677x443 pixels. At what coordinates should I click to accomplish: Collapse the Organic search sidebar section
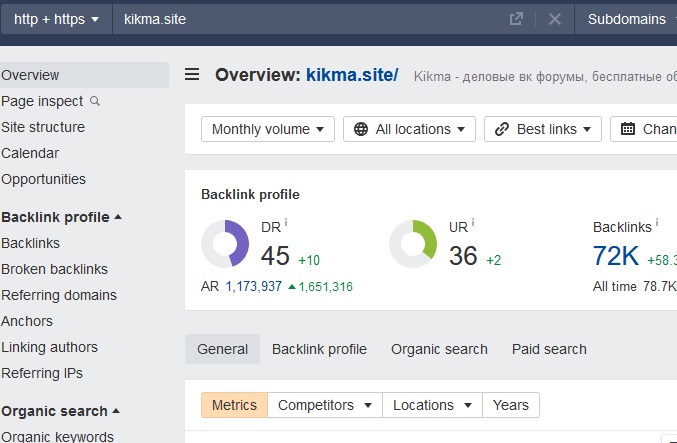tap(60, 411)
